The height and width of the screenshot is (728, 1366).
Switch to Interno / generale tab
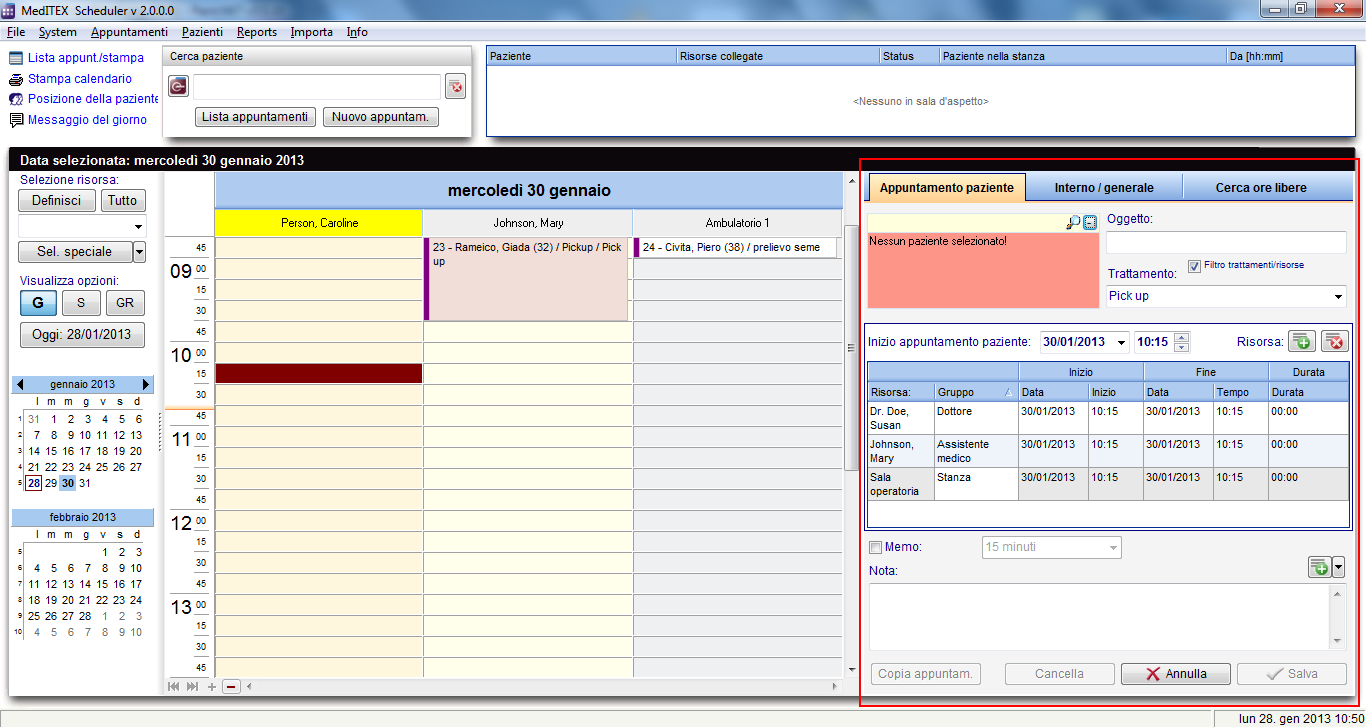click(1104, 188)
